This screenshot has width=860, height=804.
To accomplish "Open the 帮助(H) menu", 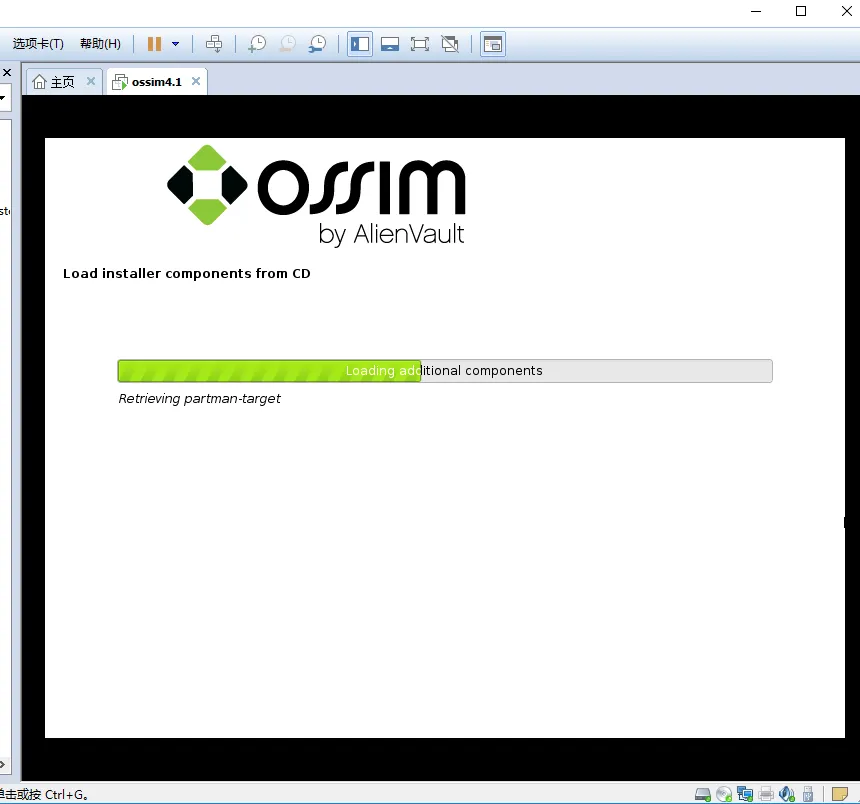I will point(100,44).
